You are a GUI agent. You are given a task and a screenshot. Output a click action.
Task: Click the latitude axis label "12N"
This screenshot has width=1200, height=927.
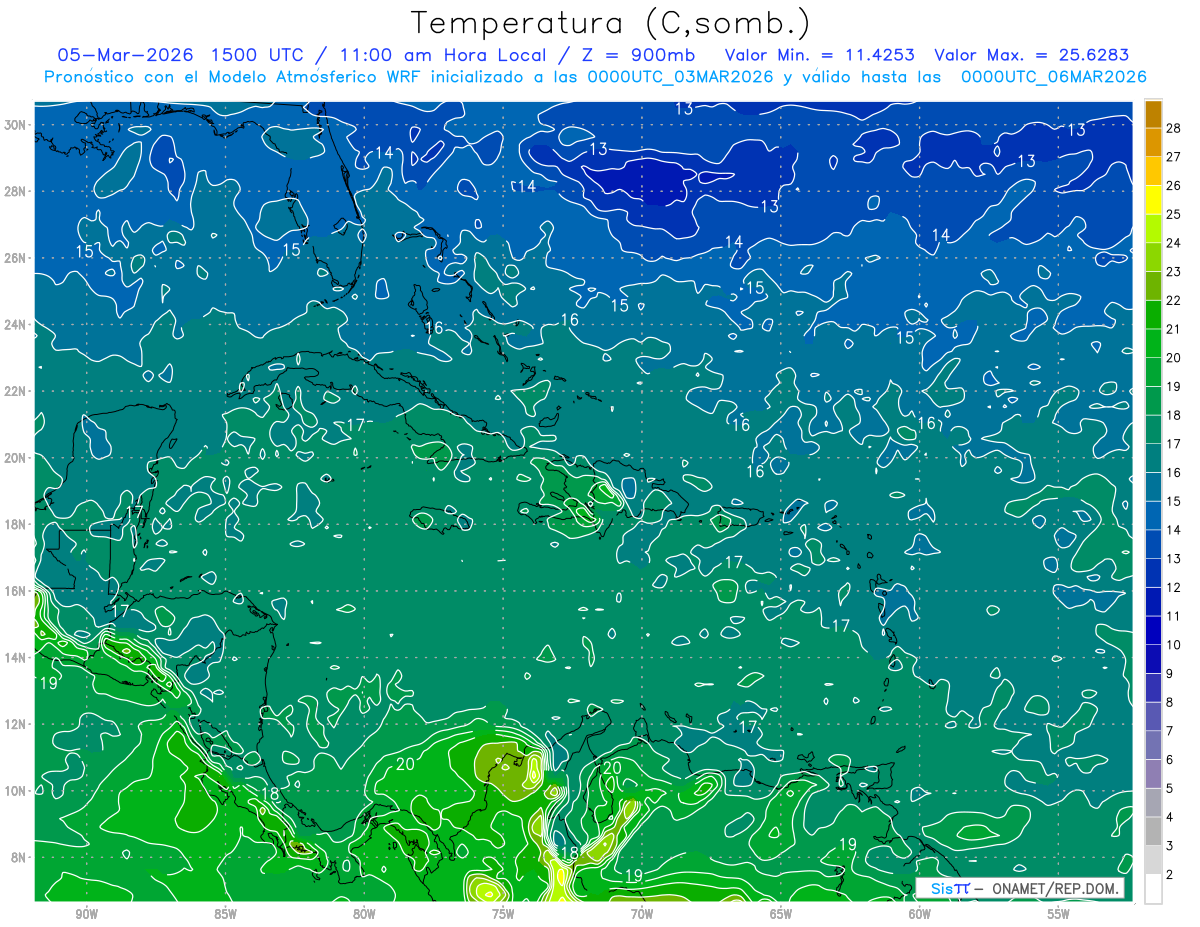click(14, 724)
